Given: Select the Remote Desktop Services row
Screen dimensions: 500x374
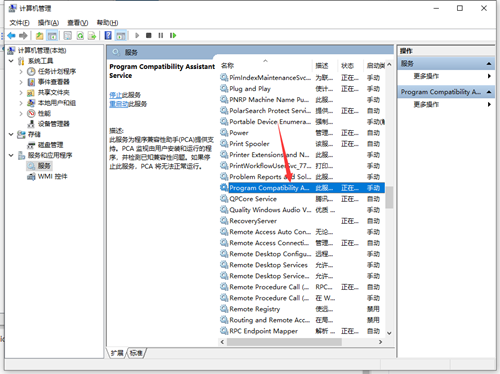Looking at the screenshot, I should tap(302, 265).
